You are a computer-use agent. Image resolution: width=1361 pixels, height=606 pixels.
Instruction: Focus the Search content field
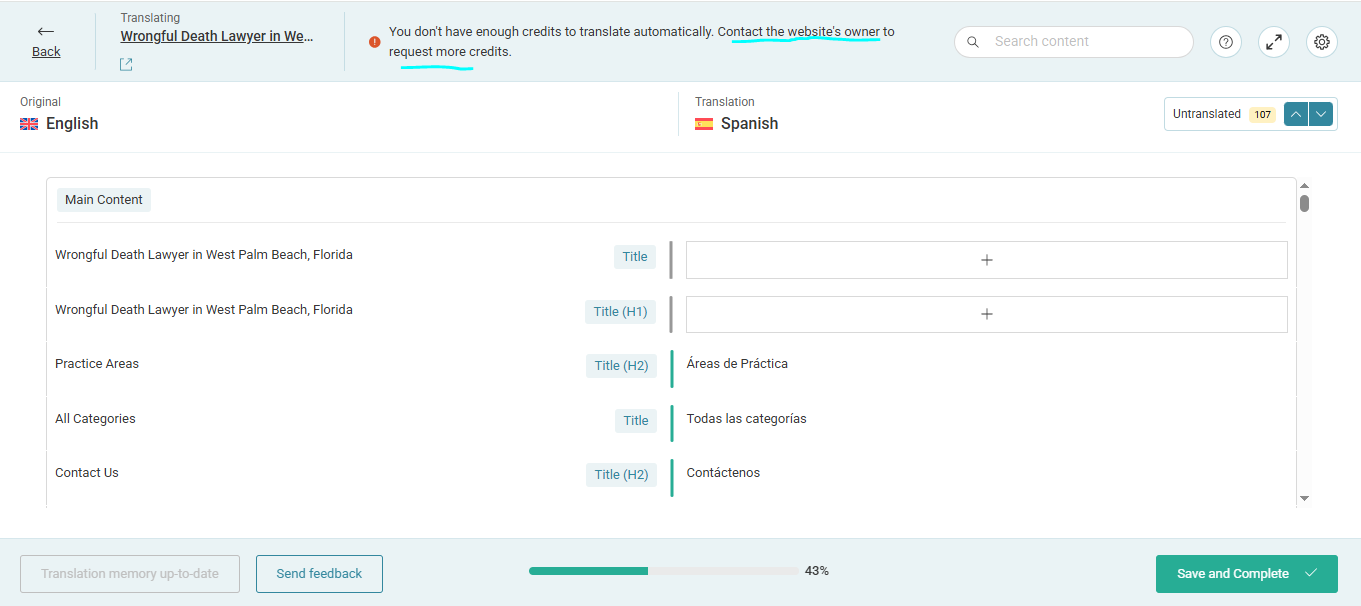pyautogui.click(x=1085, y=42)
